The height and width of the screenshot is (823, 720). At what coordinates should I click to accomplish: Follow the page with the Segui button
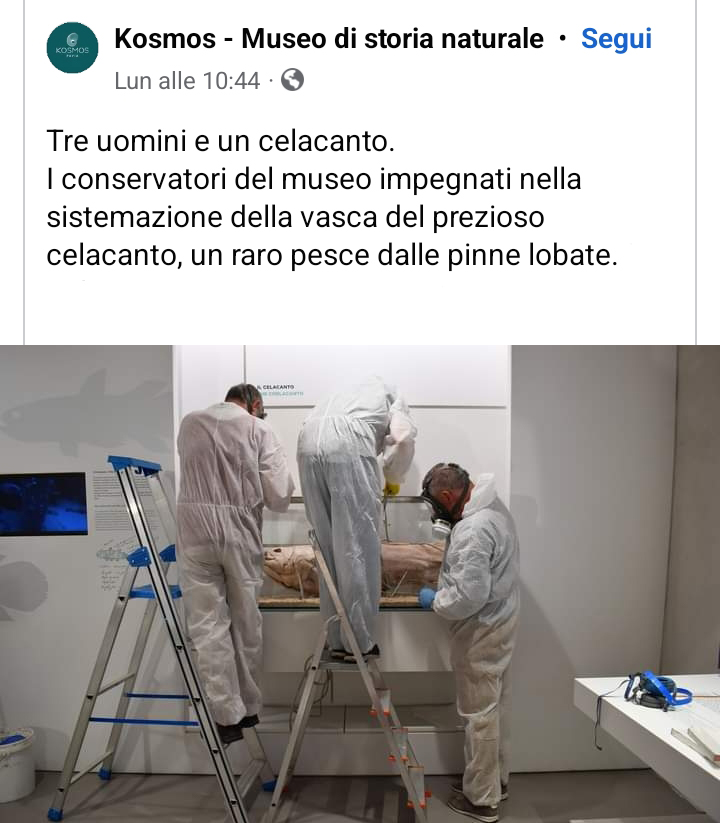click(x=616, y=38)
